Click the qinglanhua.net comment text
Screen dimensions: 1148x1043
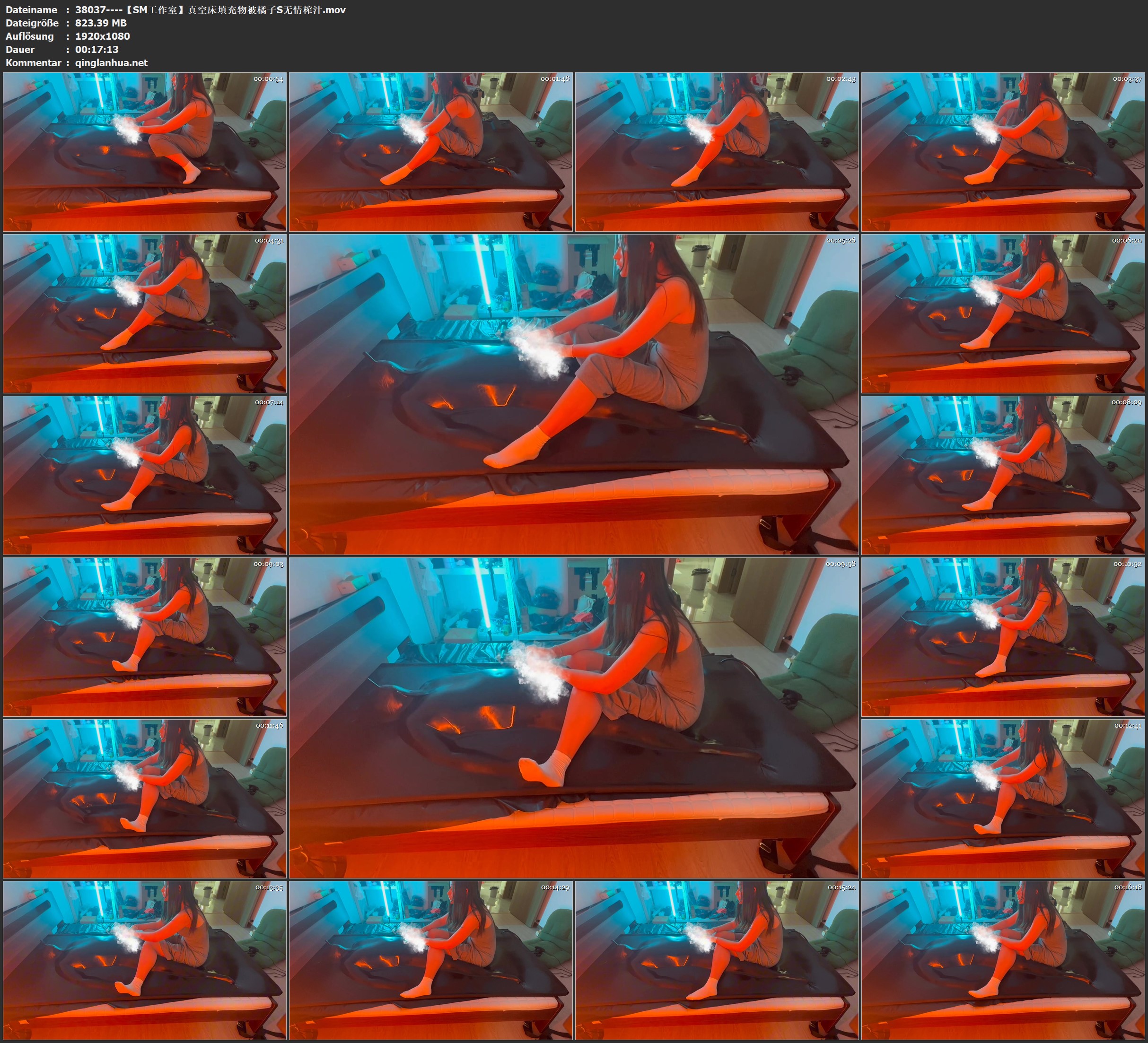click(111, 62)
